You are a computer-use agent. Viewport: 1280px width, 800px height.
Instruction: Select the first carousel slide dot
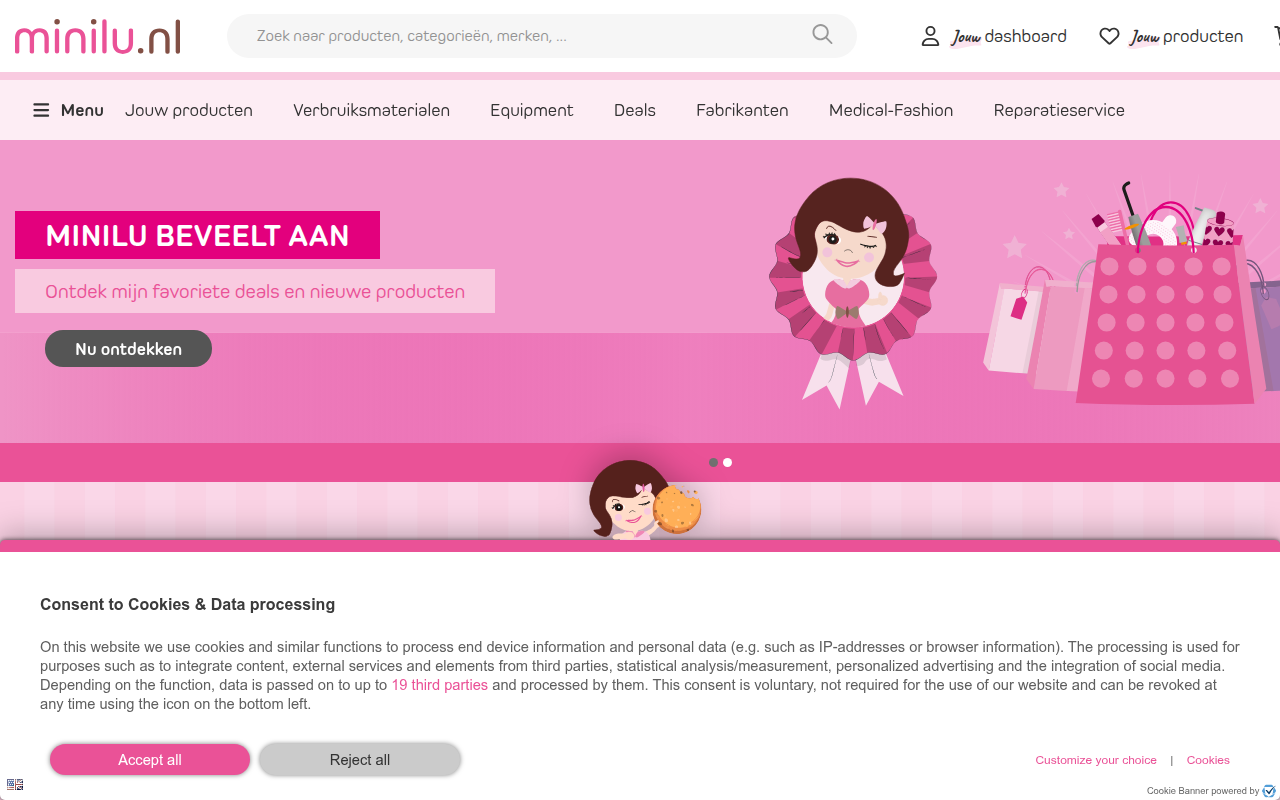tap(713, 462)
